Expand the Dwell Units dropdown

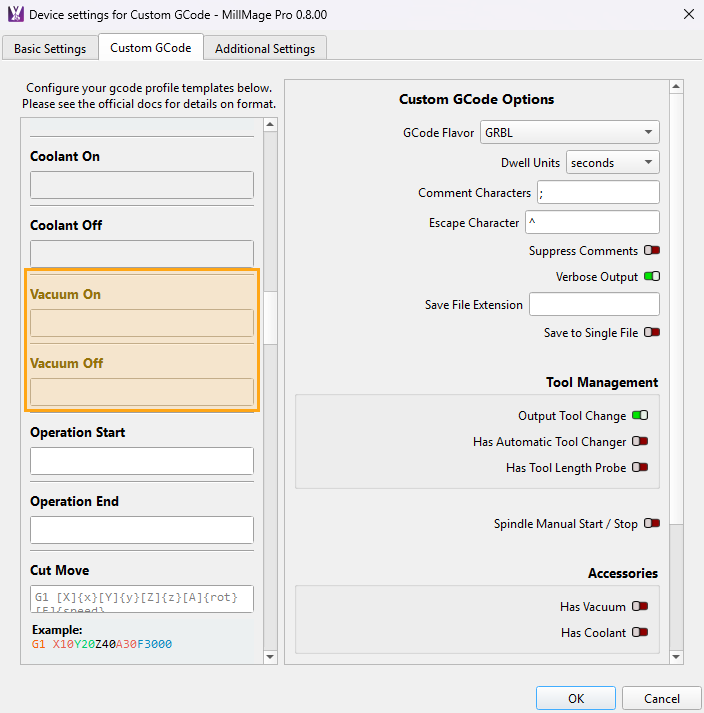coord(612,163)
